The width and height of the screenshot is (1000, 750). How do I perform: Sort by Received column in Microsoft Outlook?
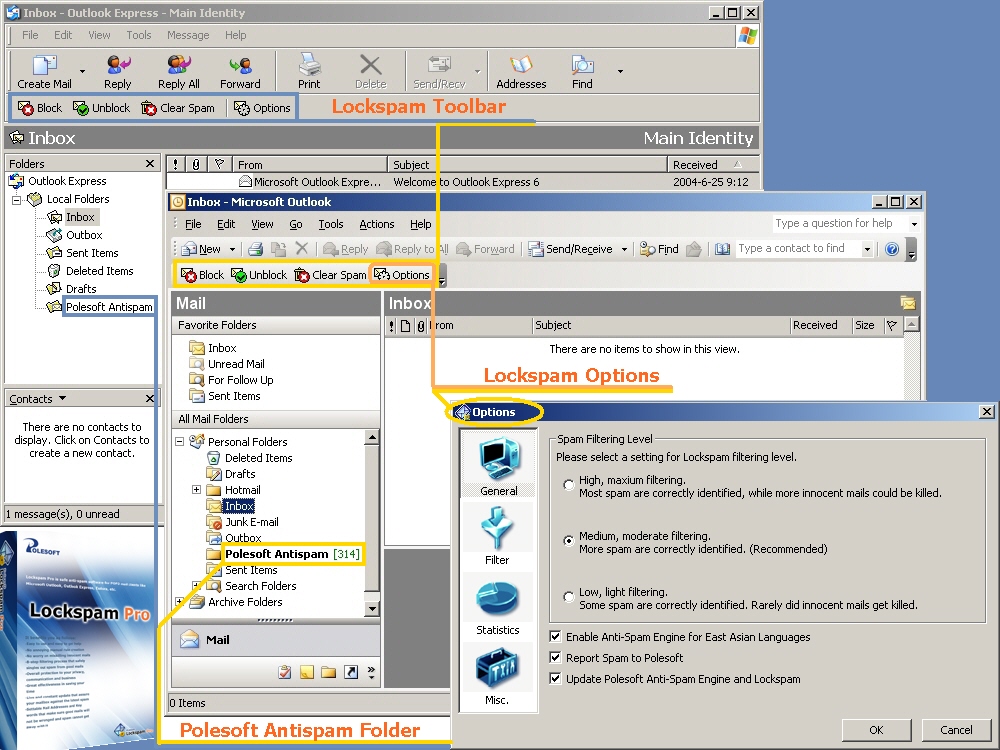click(x=820, y=325)
